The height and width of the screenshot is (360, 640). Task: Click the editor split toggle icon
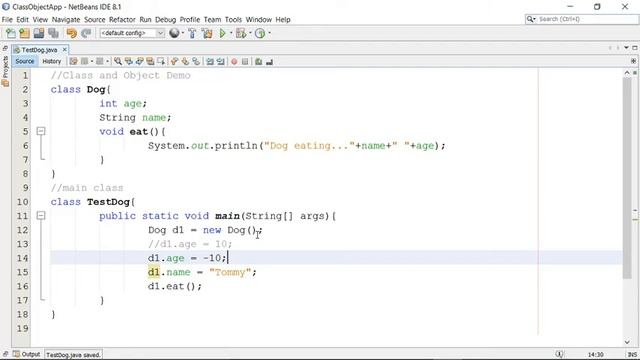[x=633, y=61]
